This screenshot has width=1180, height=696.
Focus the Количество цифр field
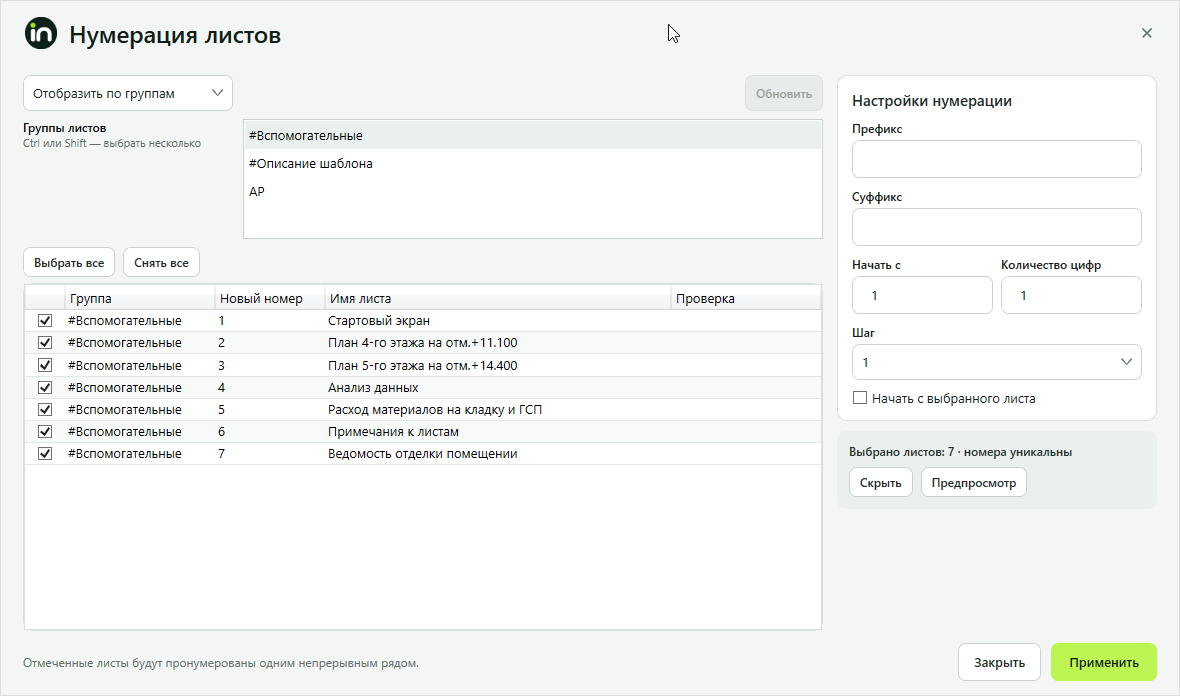click(x=1071, y=295)
